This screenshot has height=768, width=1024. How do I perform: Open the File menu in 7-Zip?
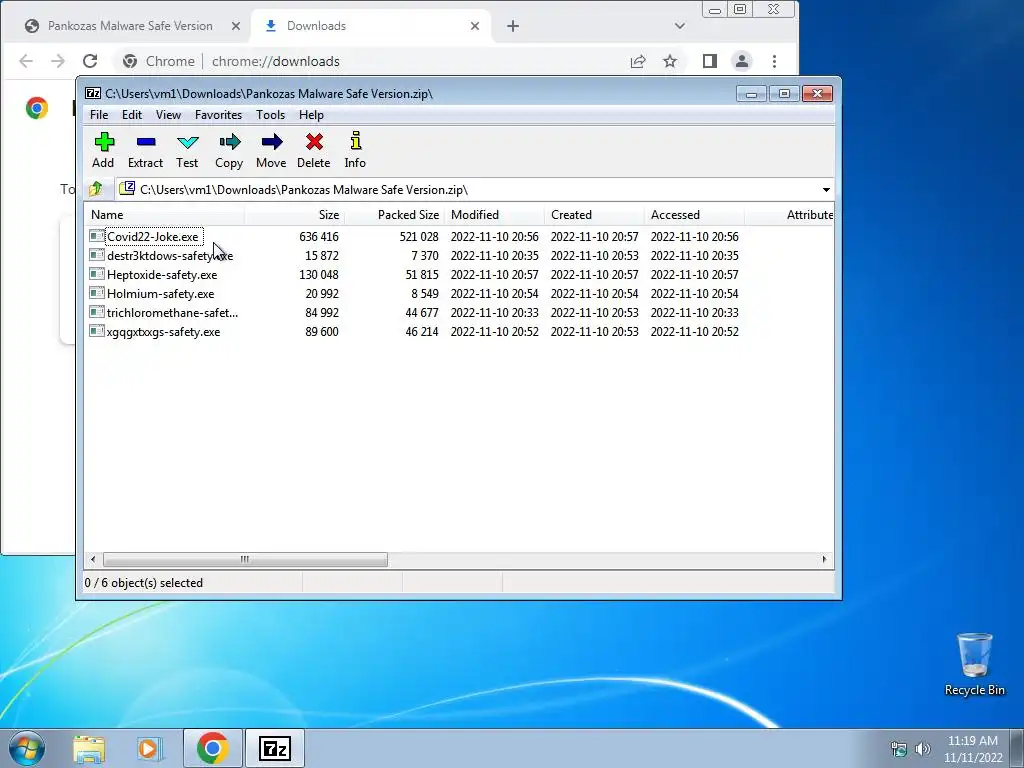pyautogui.click(x=99, y=115)
